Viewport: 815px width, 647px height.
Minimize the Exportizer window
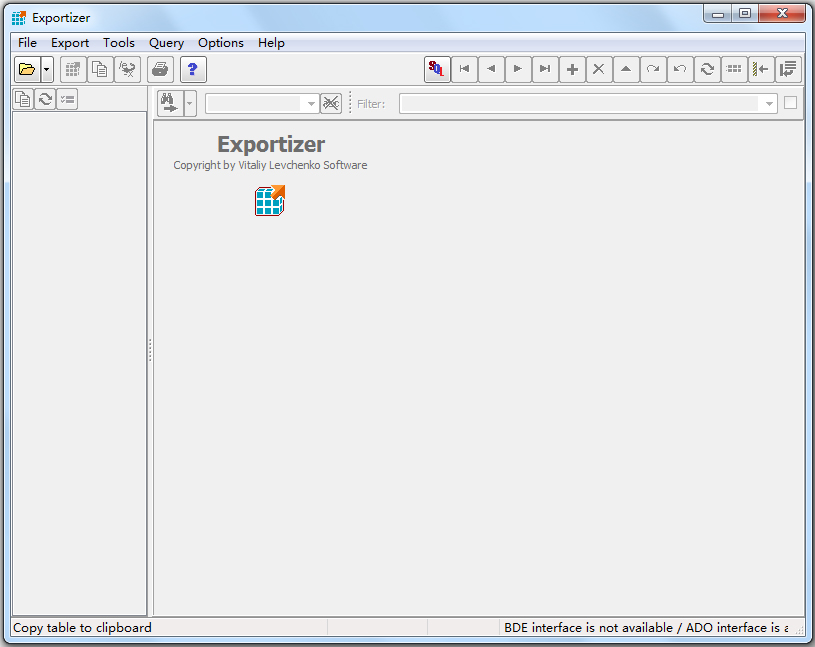718,14
